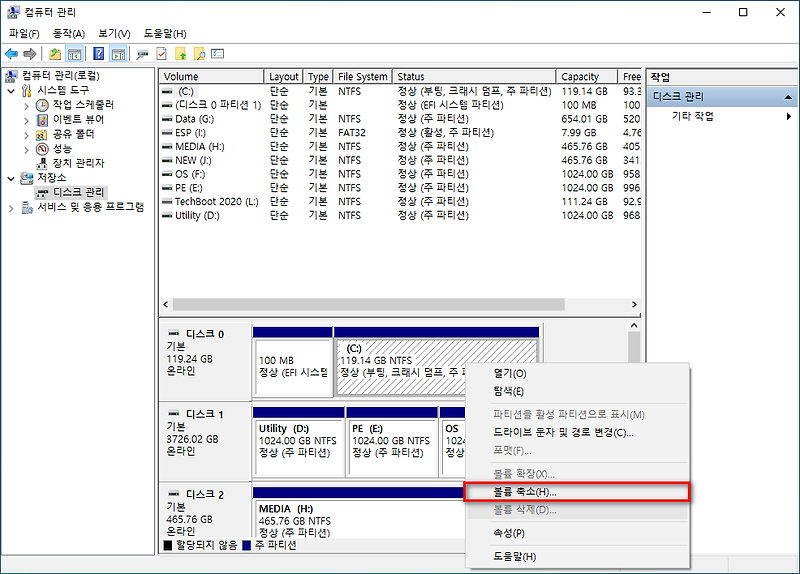The image size is (800, 574).
Task: Select 작업 스케줄러 in the tree
Action: coord(83,105)
